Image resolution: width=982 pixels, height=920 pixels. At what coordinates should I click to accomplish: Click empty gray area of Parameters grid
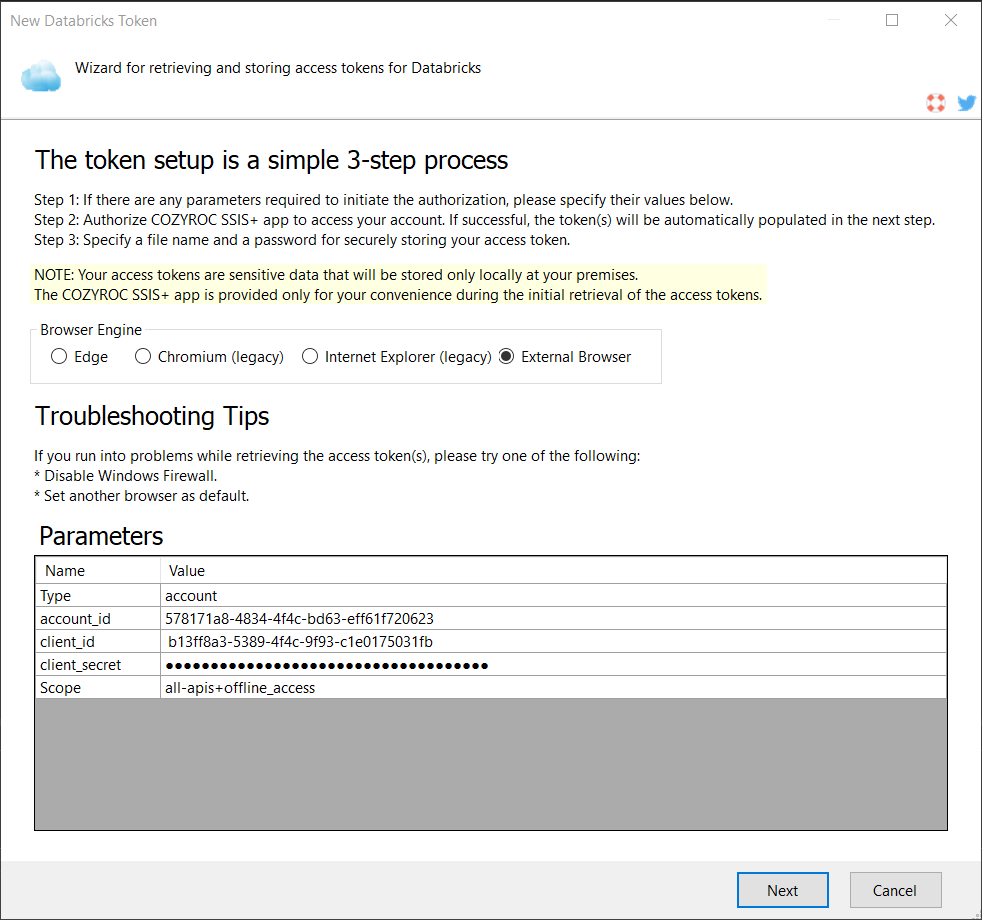click(490, 764)
